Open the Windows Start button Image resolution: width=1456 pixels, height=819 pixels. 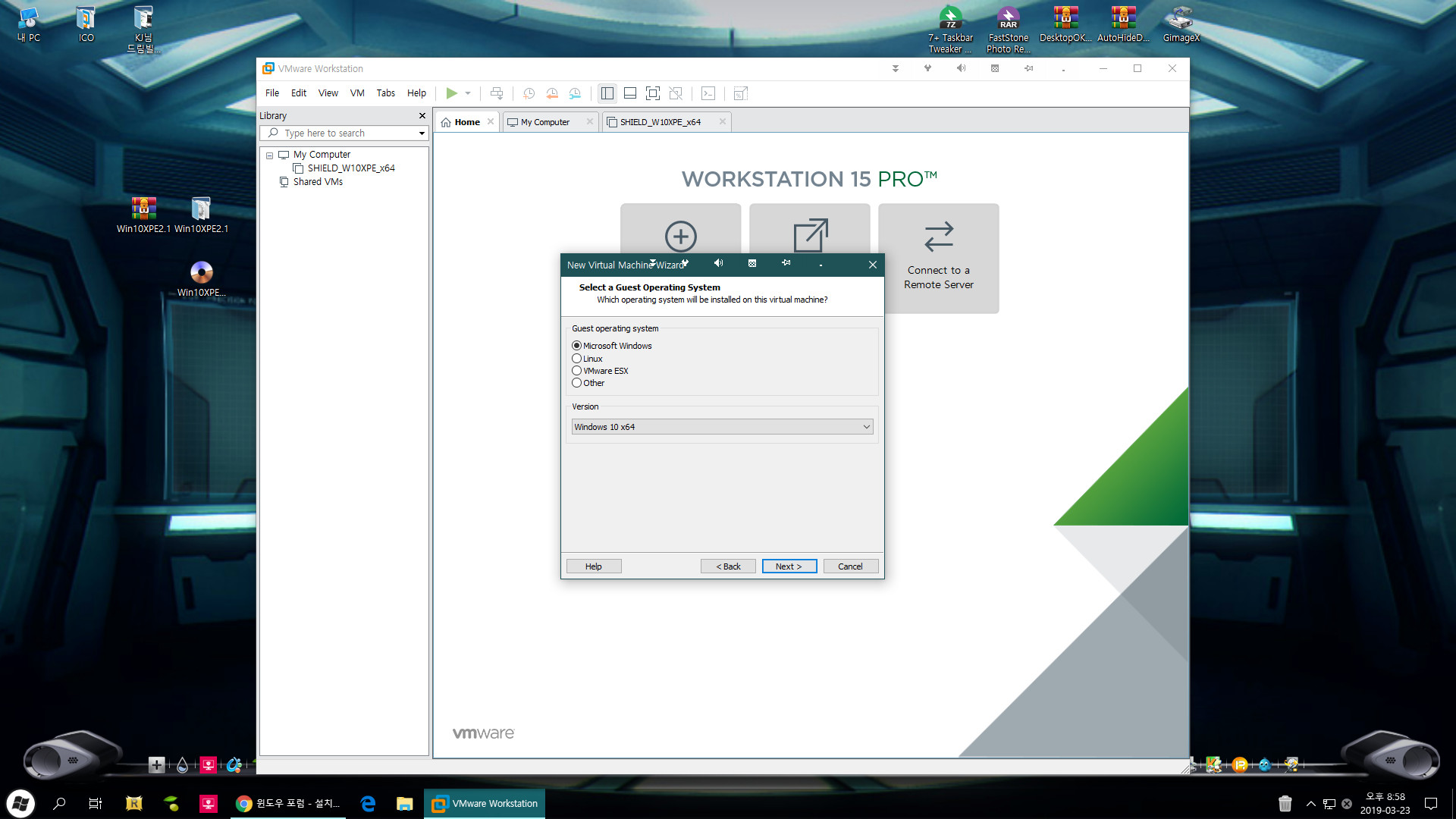pos(20,803)
